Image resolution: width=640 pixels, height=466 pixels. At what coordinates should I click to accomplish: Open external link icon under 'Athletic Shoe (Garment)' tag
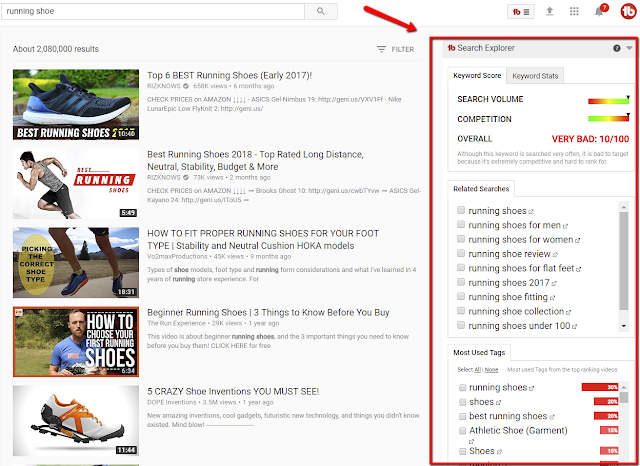coord(471,442)
